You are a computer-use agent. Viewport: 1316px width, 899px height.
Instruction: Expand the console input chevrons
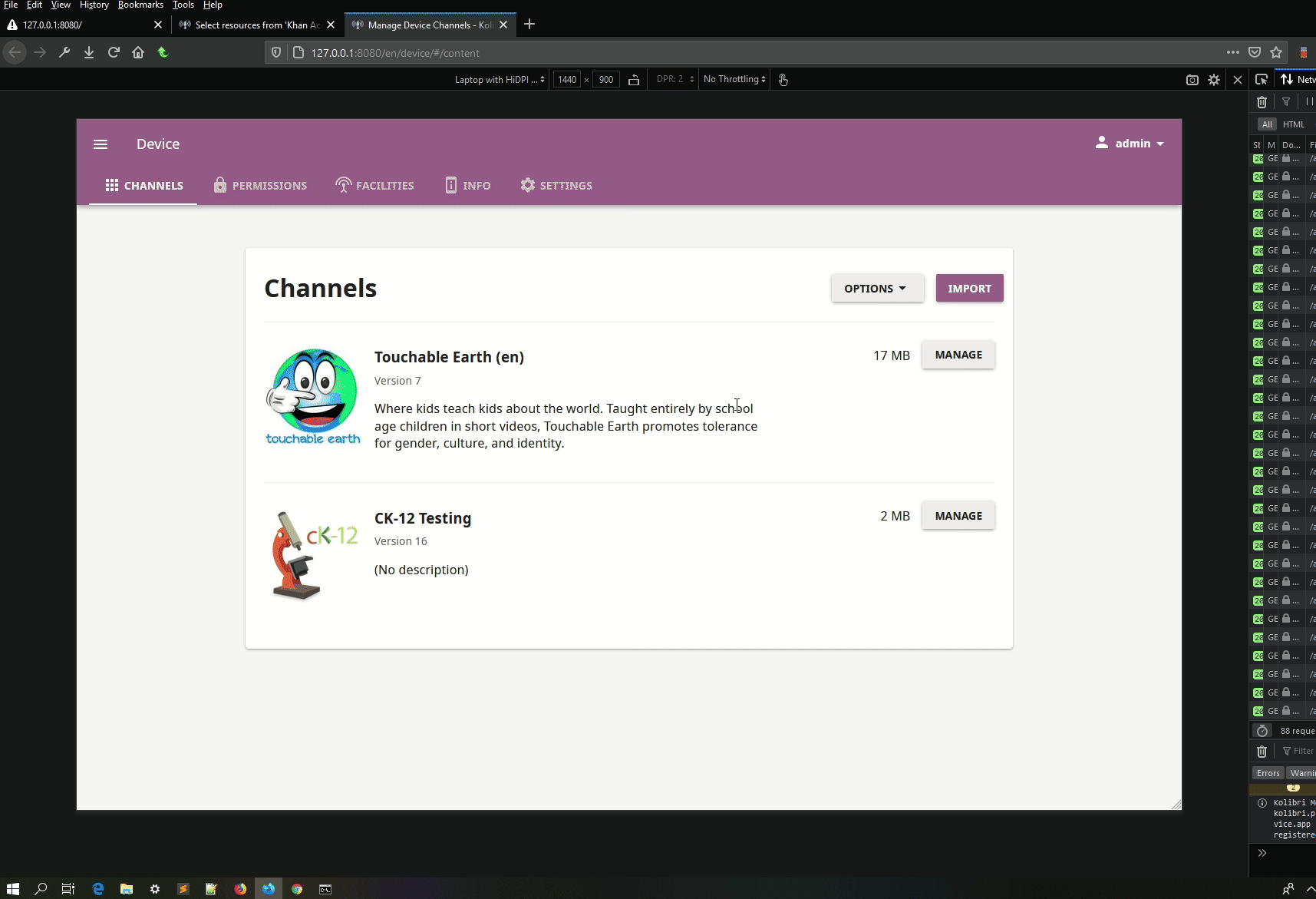point(1262,853)
